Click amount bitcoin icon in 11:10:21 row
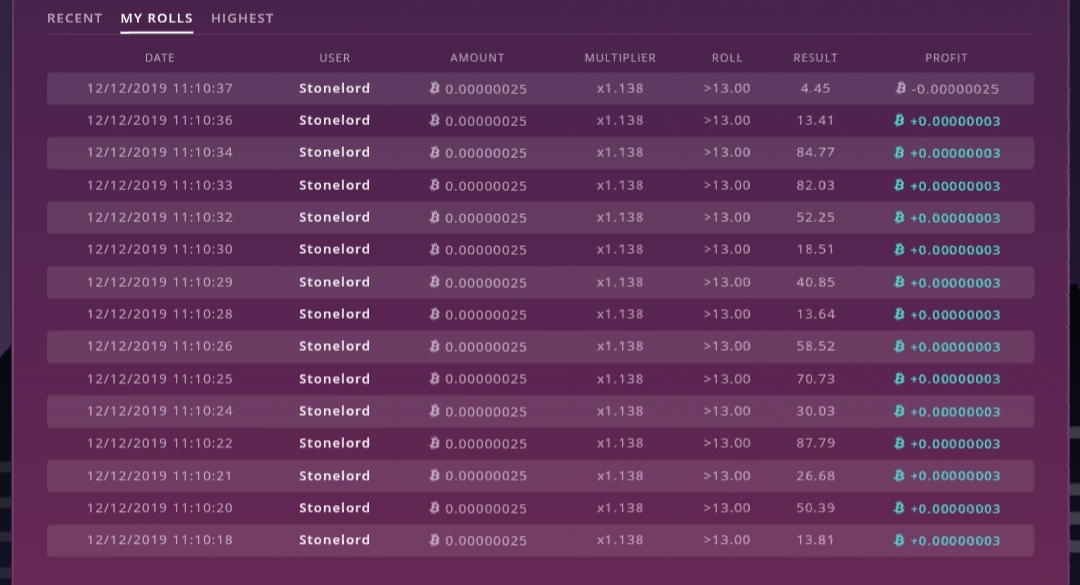The height and width of the screenshot is (585, 1080). coord(434,475)
